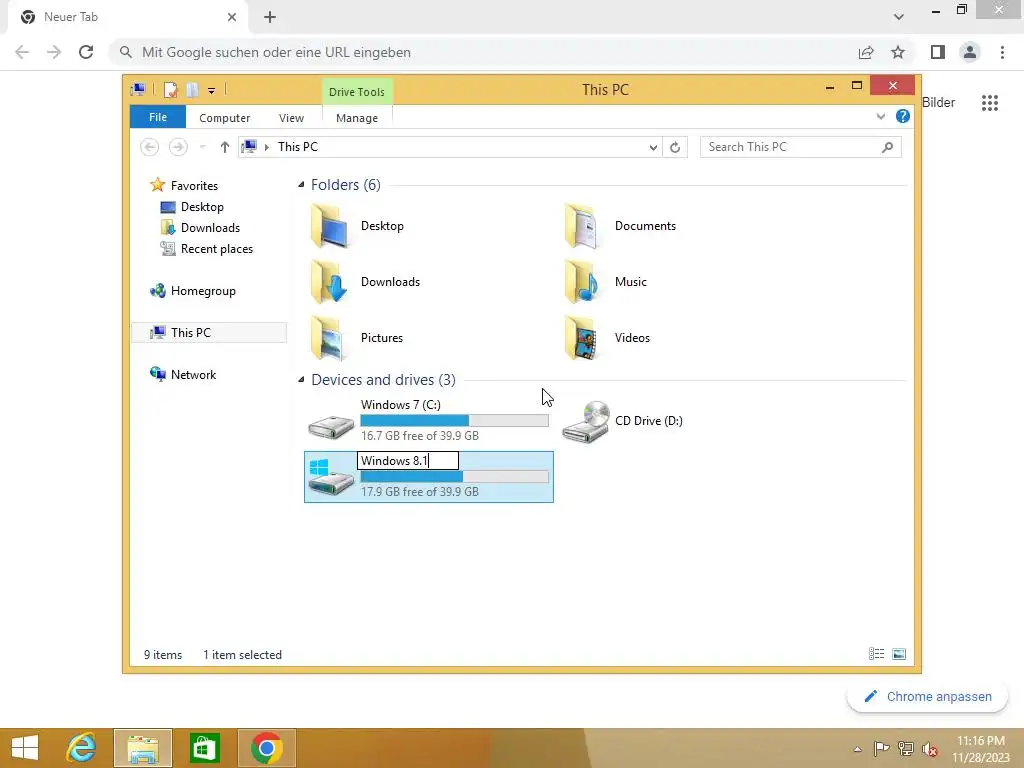
Task: Open the Downloads folder icon in Folders
Action: click(329, 282)
